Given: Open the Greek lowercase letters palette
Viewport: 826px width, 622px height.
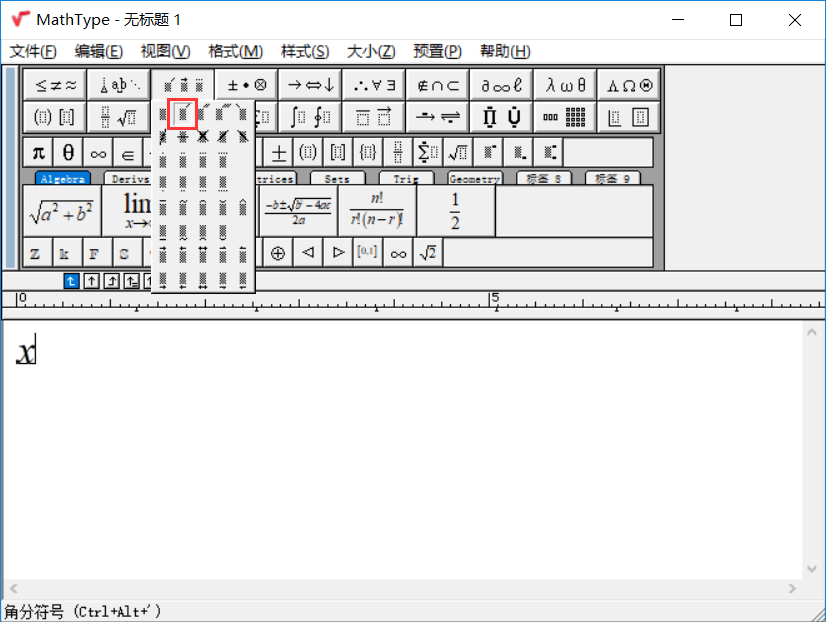Looking at the screenshot, I should coord(565,84).
